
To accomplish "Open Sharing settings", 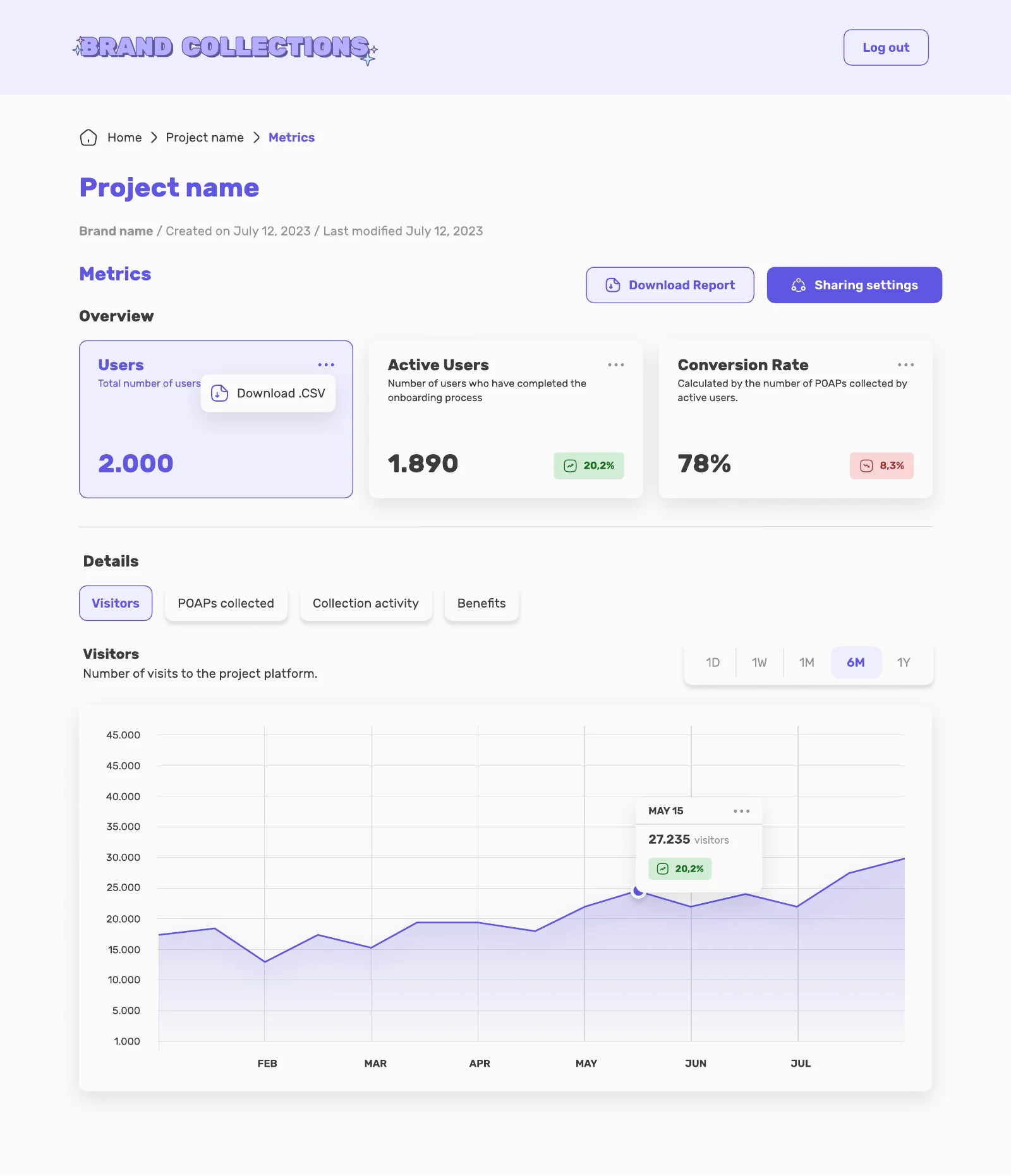I will tap(854, 285).
